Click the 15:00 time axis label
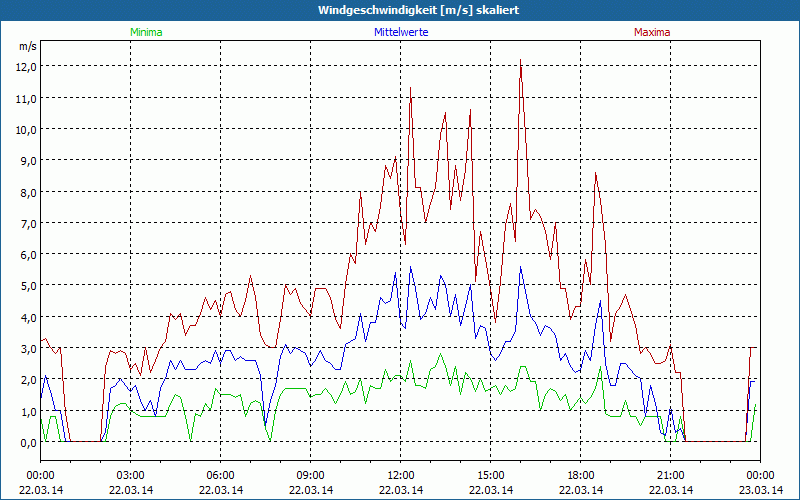The height and width of the screenshot is (500, 800). 491,476
